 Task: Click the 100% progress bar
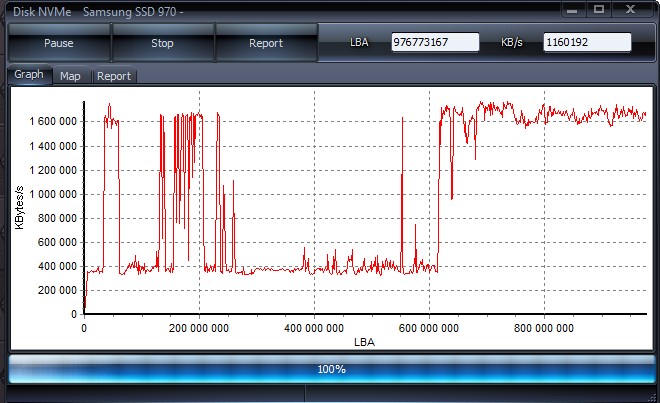[x=332, y=369]
